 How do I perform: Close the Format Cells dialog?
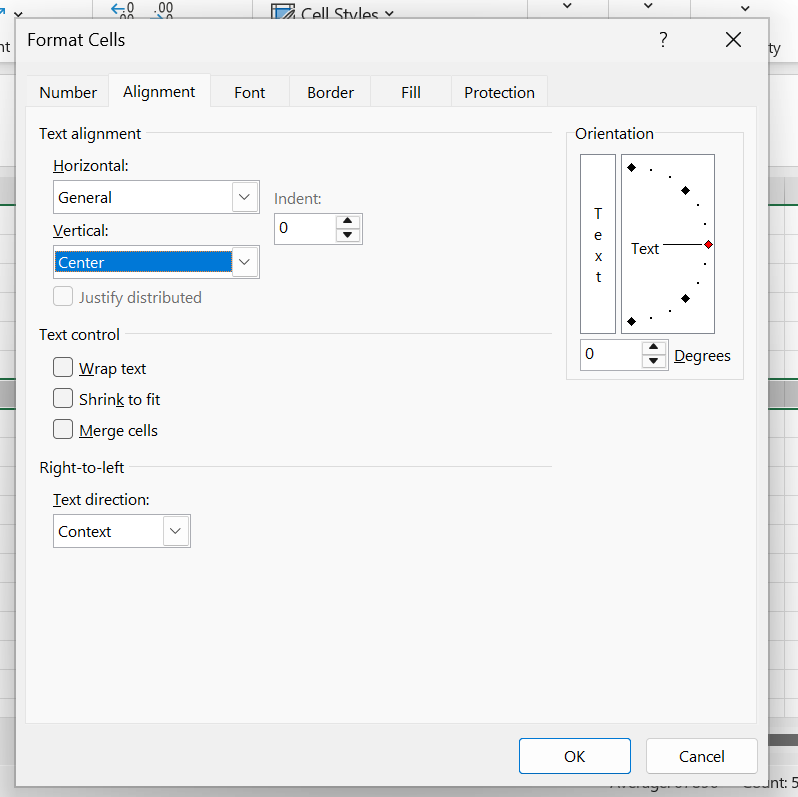point(733,40)
